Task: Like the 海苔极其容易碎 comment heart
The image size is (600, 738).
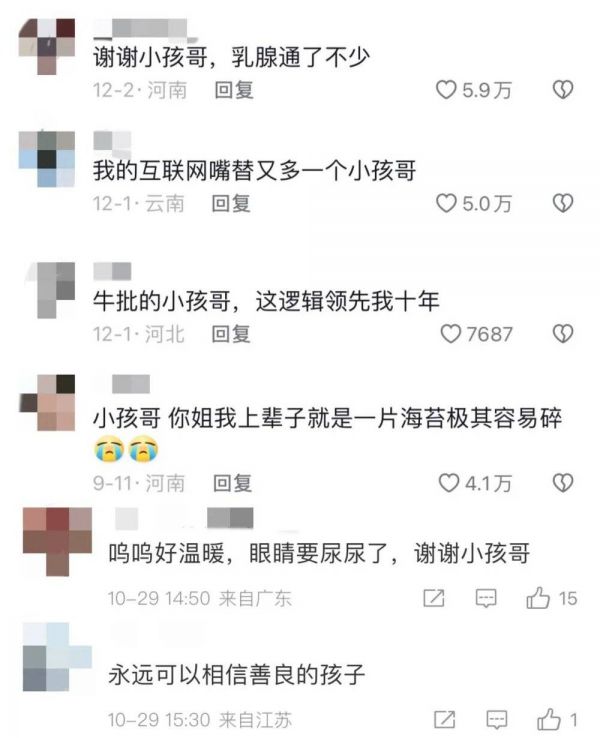Action: (448, 483)
